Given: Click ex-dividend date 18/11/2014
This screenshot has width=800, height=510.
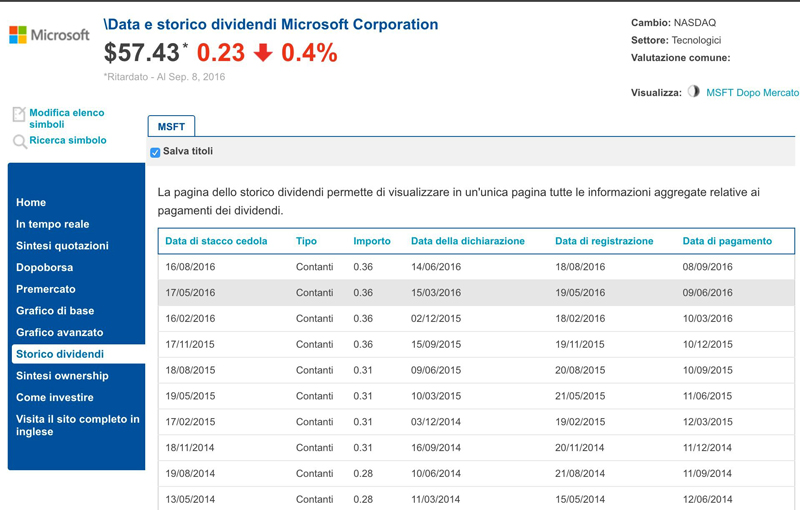Looking at the screenshot, I should point(190,448).
